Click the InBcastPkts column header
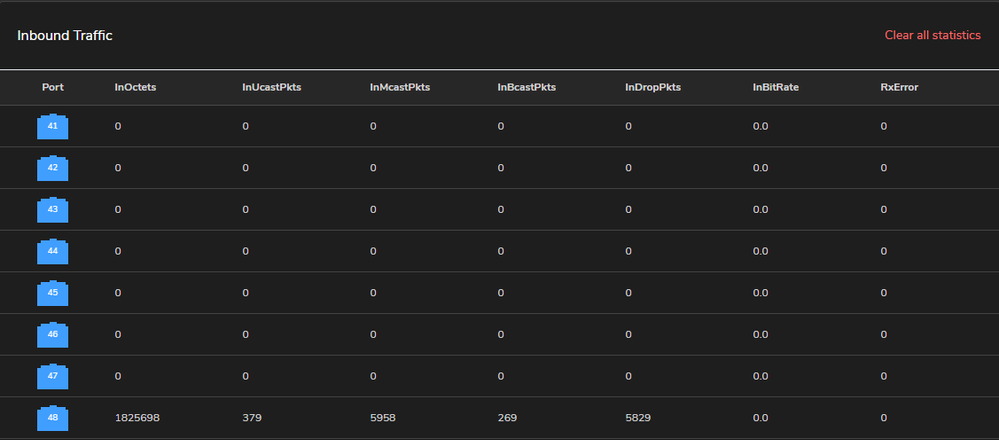Viewport: 999px width, 440px height. coord(527,87)
